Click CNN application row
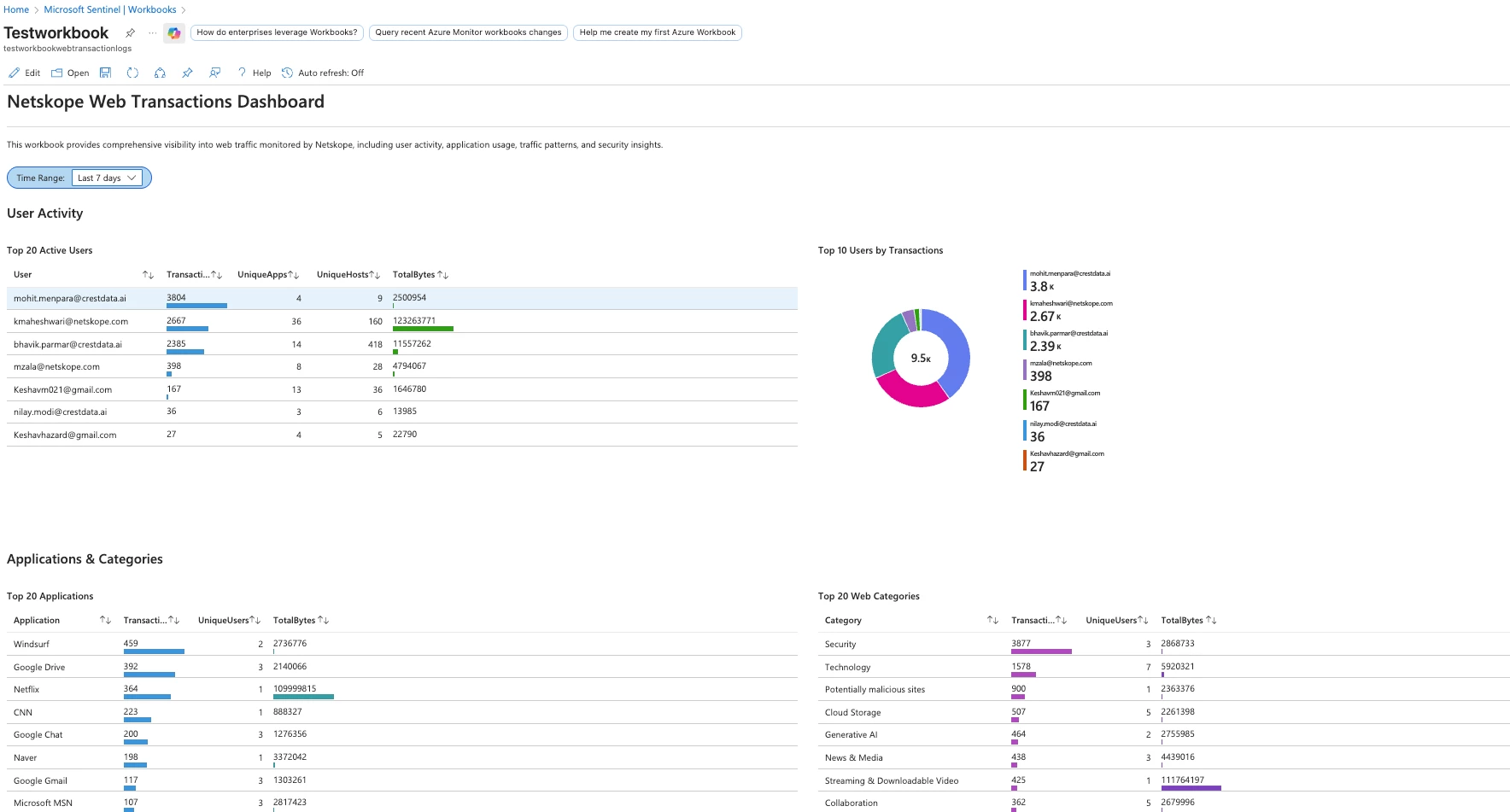The image size is (1510, 812). click(x=402, y=712)
